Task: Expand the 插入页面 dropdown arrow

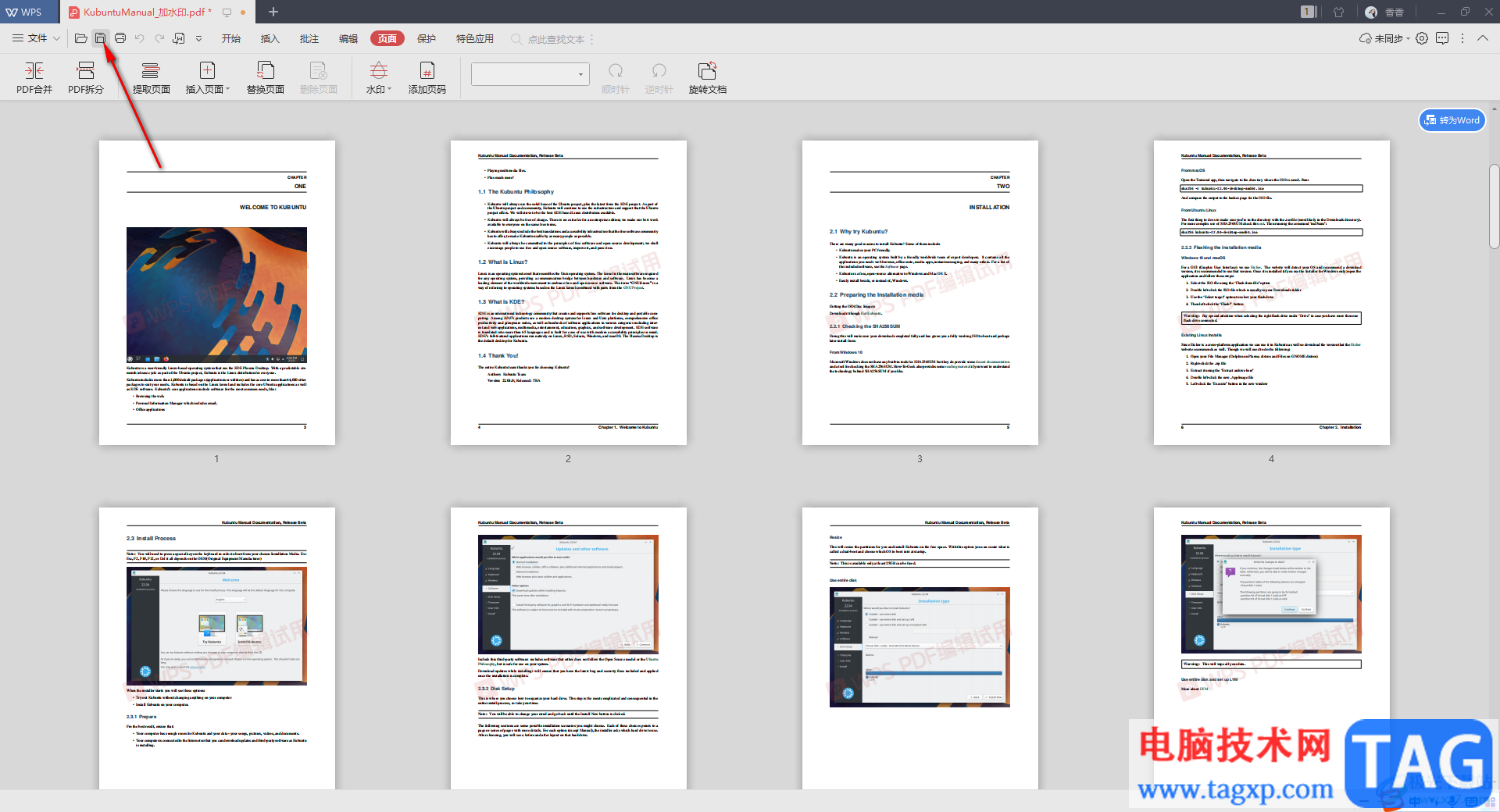Action: [x=227, y=89]
